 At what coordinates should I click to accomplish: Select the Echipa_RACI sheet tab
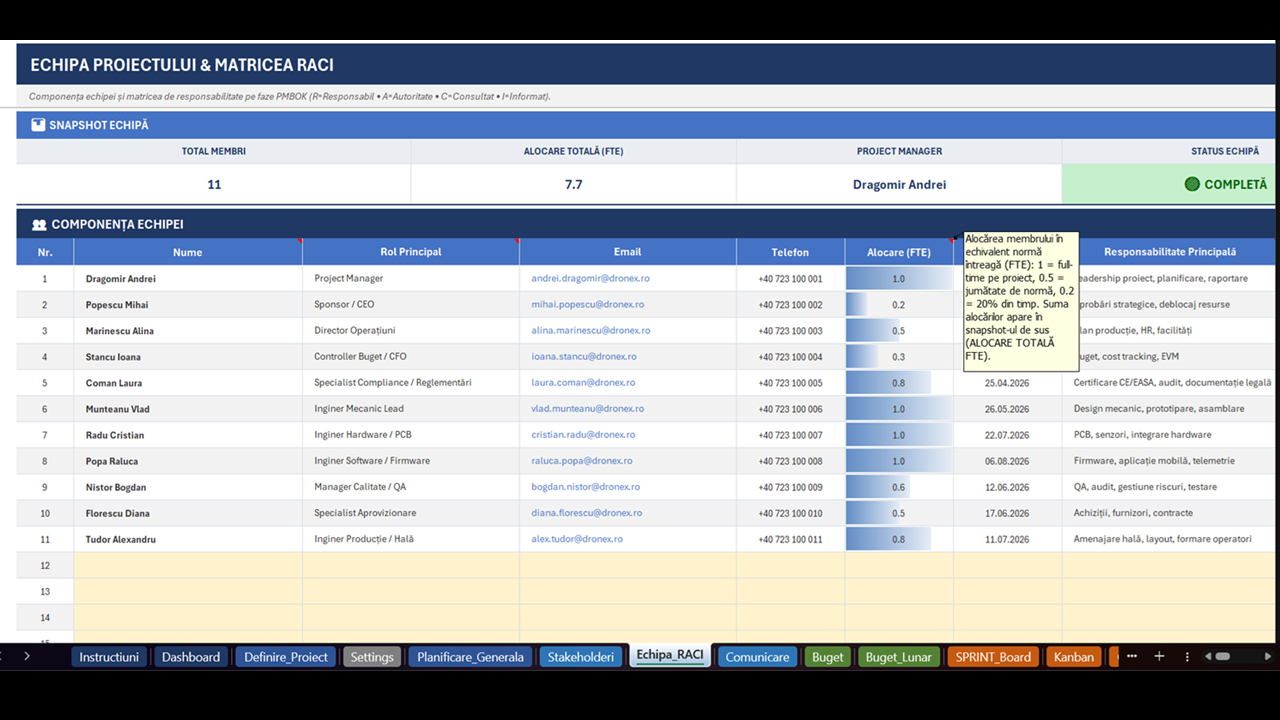pyautogui.click(x=670, y=656)
